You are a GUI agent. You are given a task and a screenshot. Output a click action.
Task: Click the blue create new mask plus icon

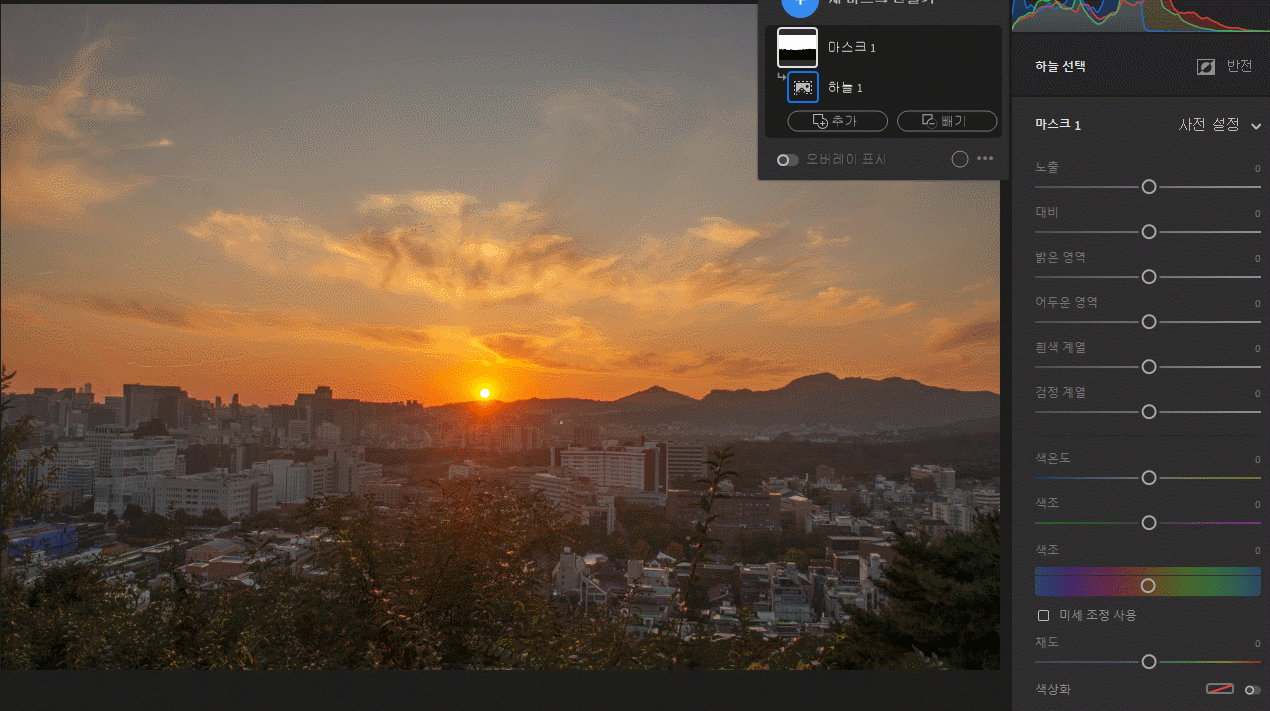[x=799, y=5]
